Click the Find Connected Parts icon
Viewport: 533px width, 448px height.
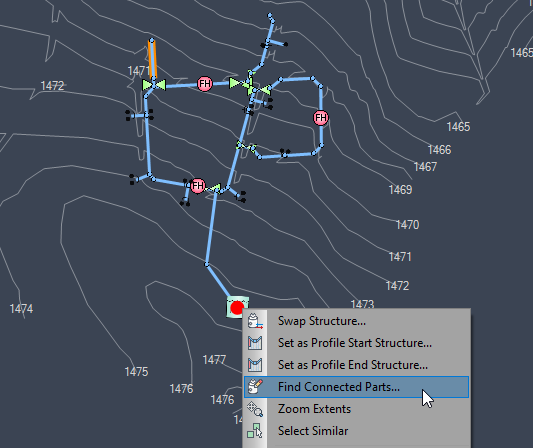pyautogui.click(x=255, y=386)
